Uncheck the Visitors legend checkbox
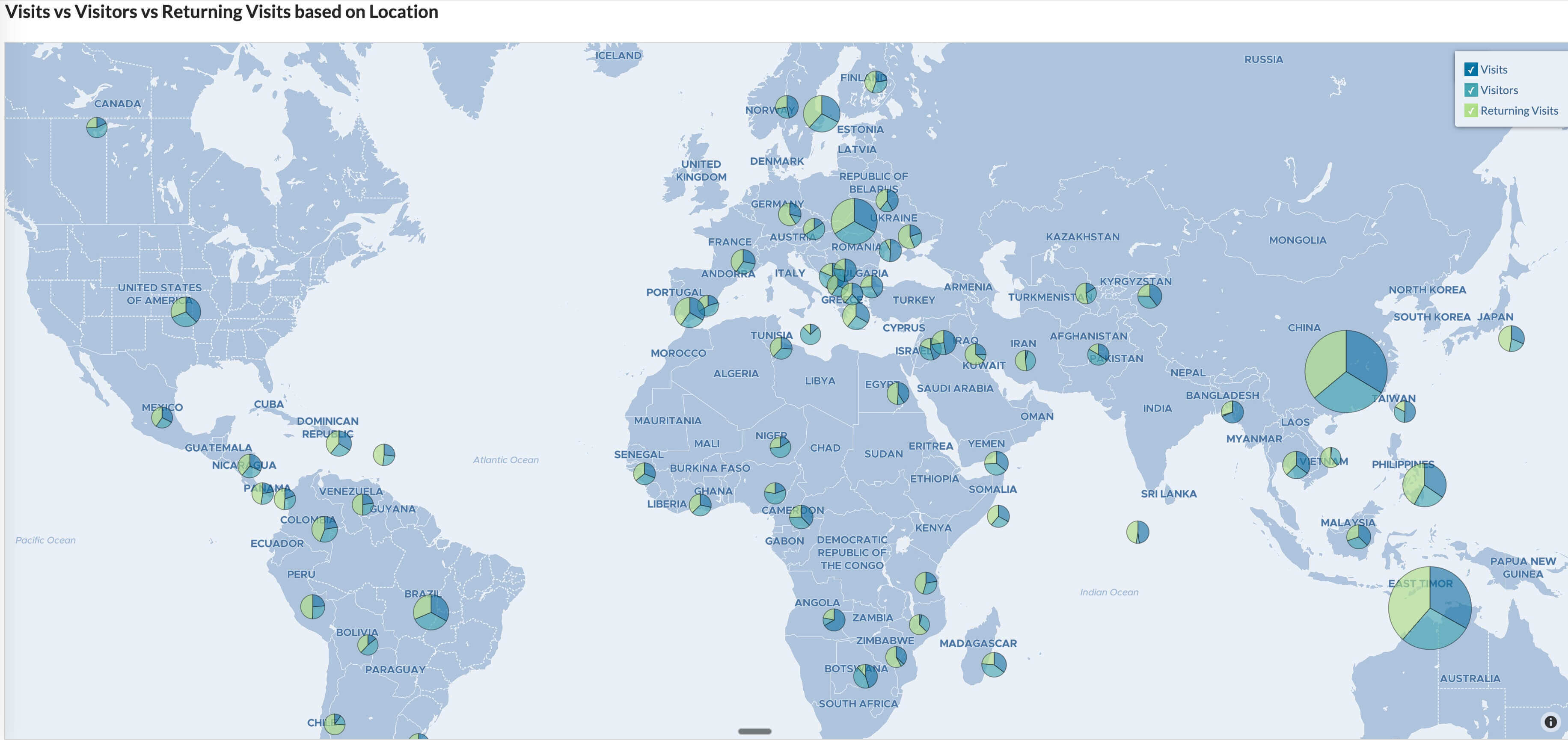This screenshot has width=1568, height=740. click(x=1471, y=90)
